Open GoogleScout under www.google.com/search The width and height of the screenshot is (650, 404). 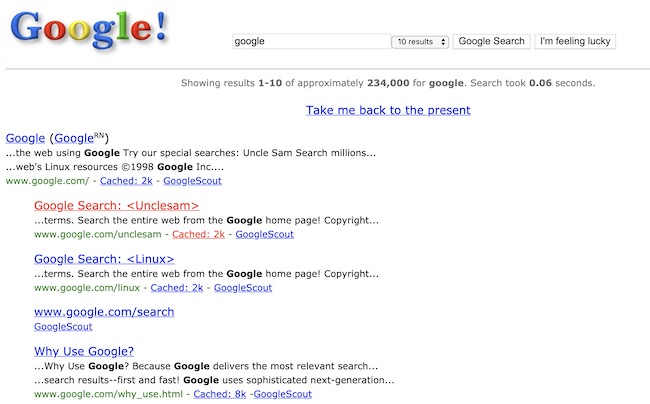[x=63, y=327]
